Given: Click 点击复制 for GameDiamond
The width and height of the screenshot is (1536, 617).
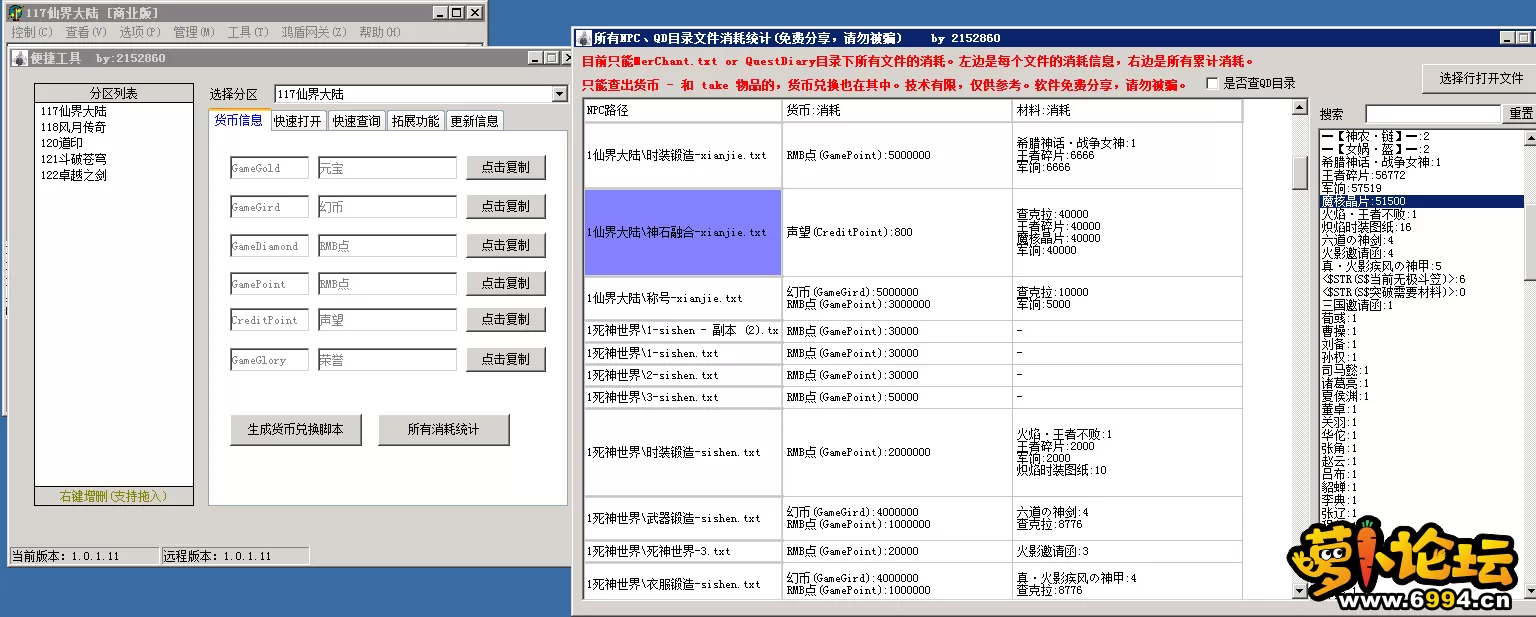Looking at the screenshot, I should (x=506, y=245).
